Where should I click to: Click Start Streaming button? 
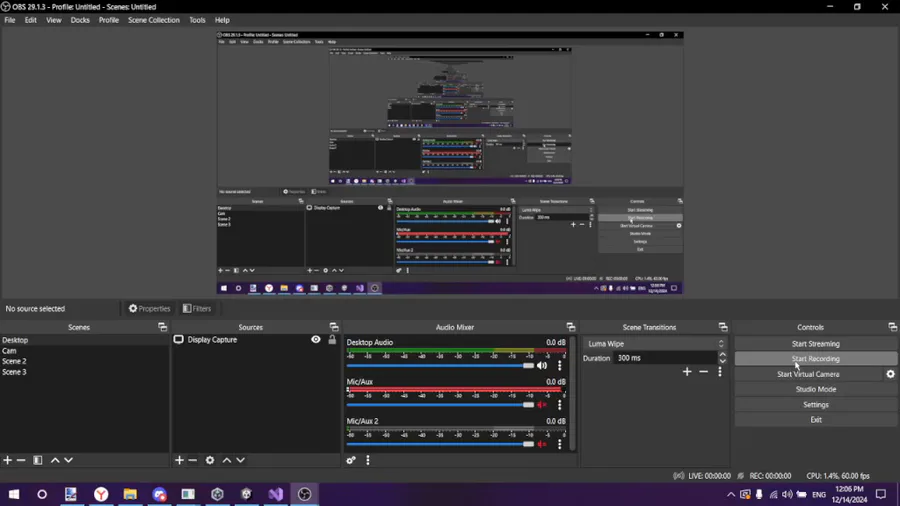point(816,344)
